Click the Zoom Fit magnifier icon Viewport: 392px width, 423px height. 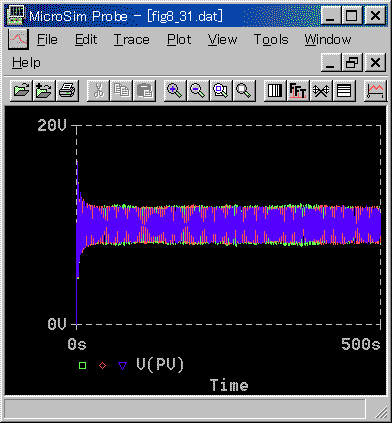pos(244,90)
